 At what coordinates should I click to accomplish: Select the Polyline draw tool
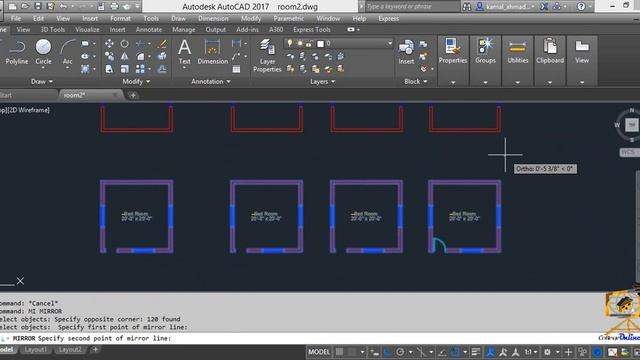pyautogui.click(x=17, y=52)
